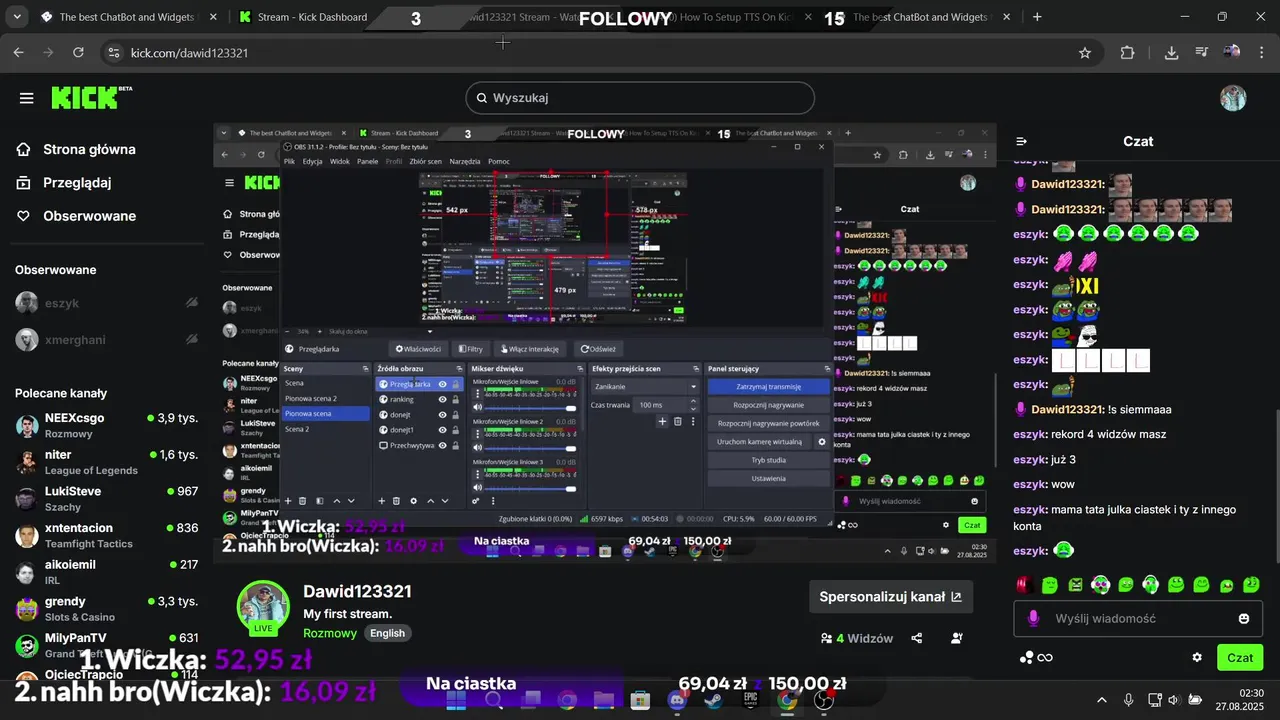The width and height of the screenshot is (1280, 720).
Task: Open Narzędzia menu in OBS
Action: point(465,161)
